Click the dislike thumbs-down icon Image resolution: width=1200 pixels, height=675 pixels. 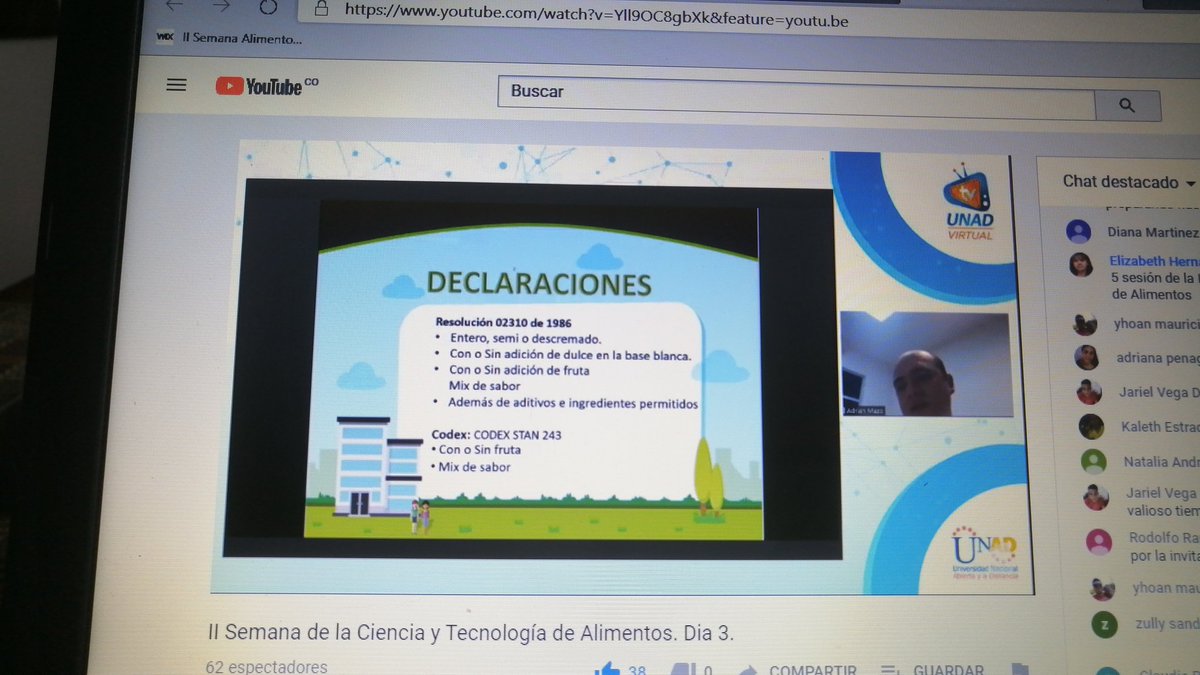pos(685,669)
